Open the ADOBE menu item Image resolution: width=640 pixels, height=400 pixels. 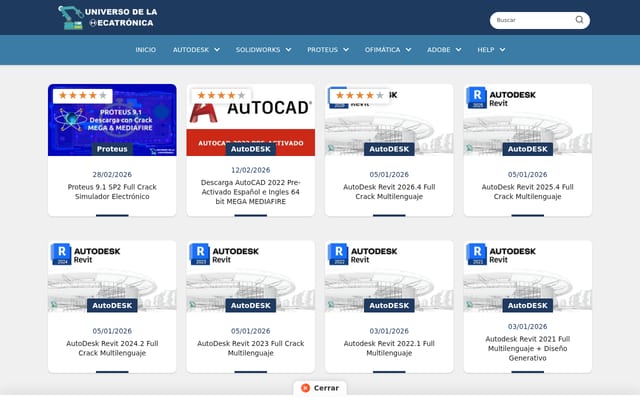439,50
